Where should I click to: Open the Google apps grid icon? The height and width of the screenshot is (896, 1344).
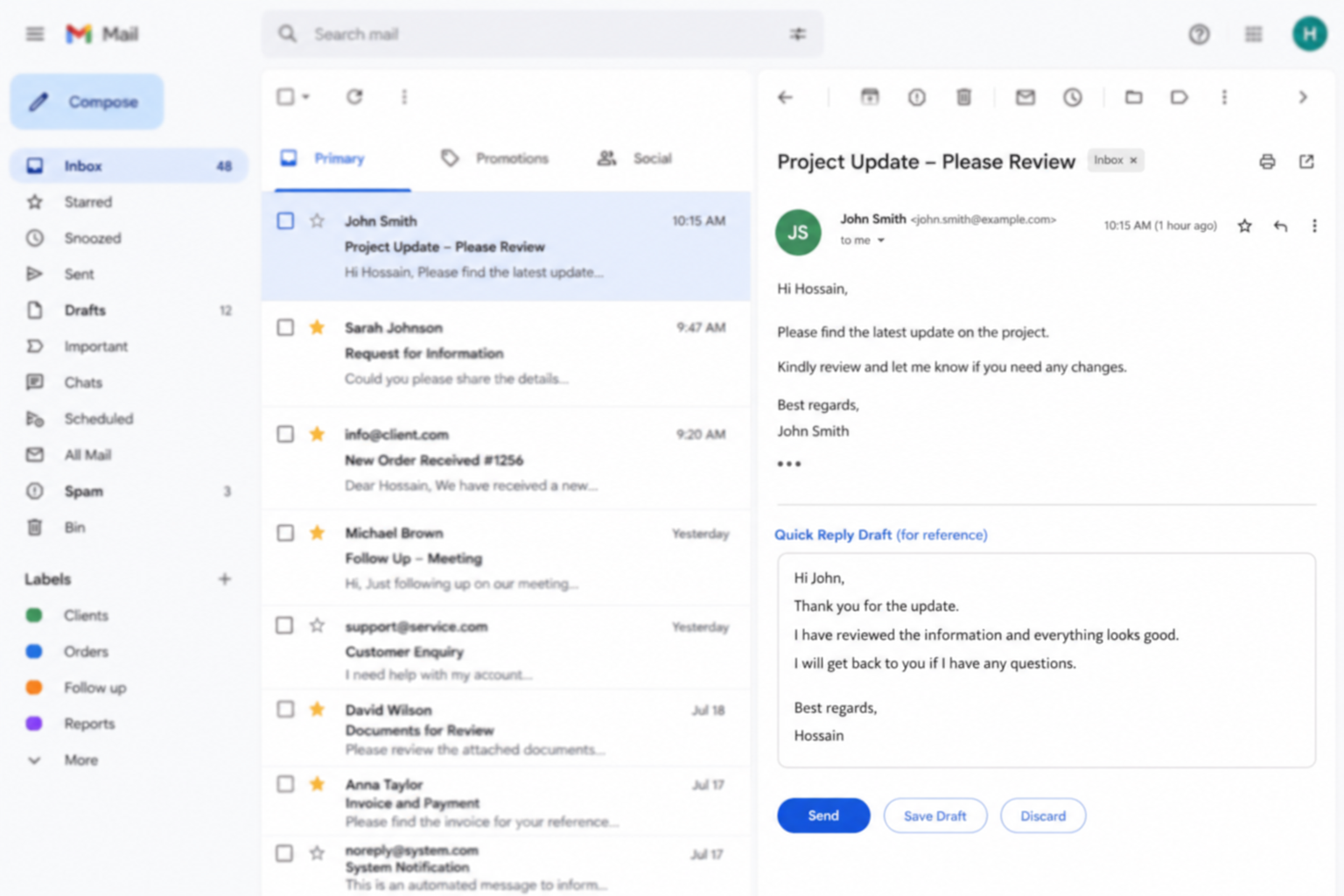(1253, 34)
